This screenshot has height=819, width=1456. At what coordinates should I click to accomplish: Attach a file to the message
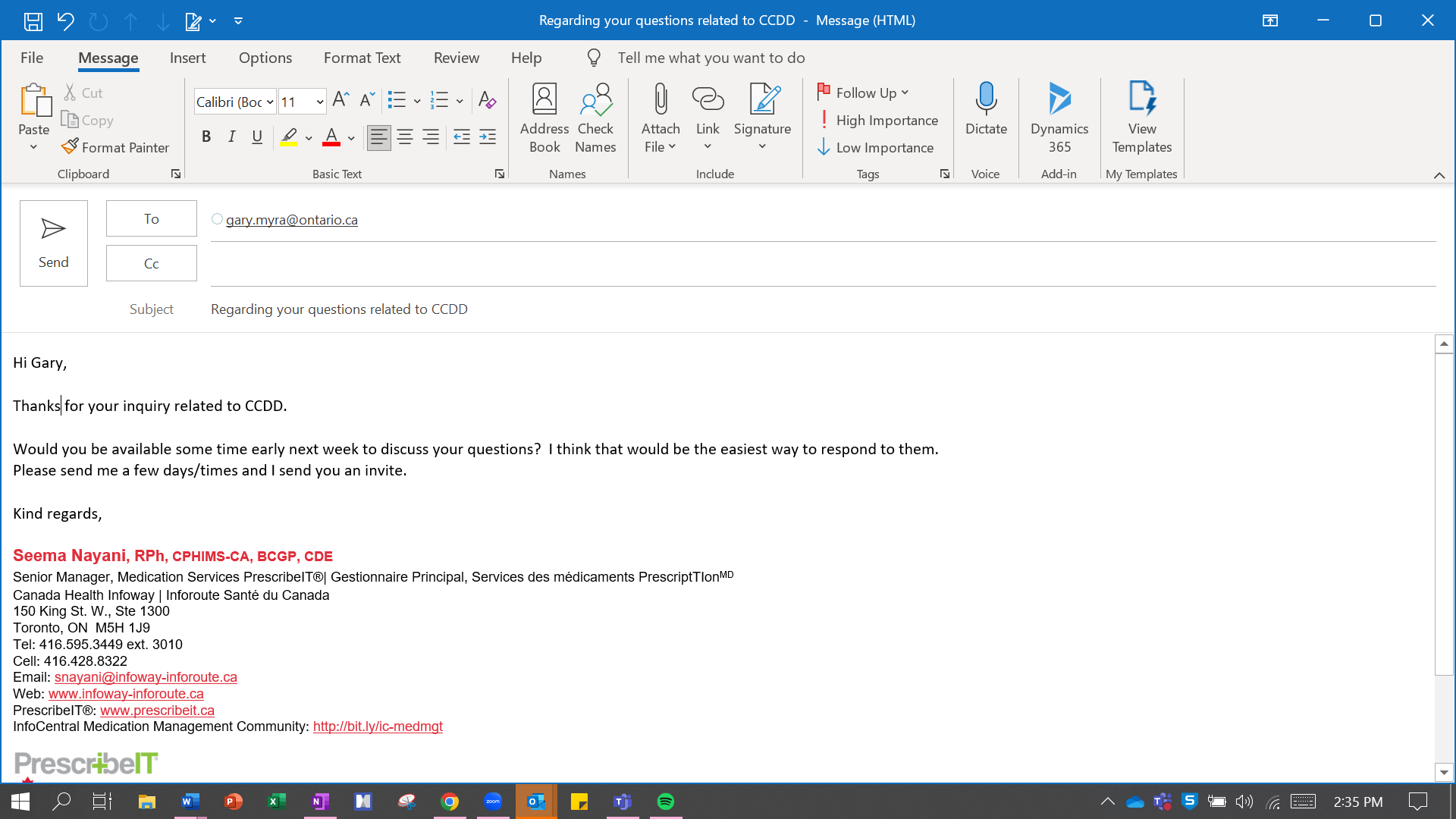pyautogui.click(x=661, y=118)
